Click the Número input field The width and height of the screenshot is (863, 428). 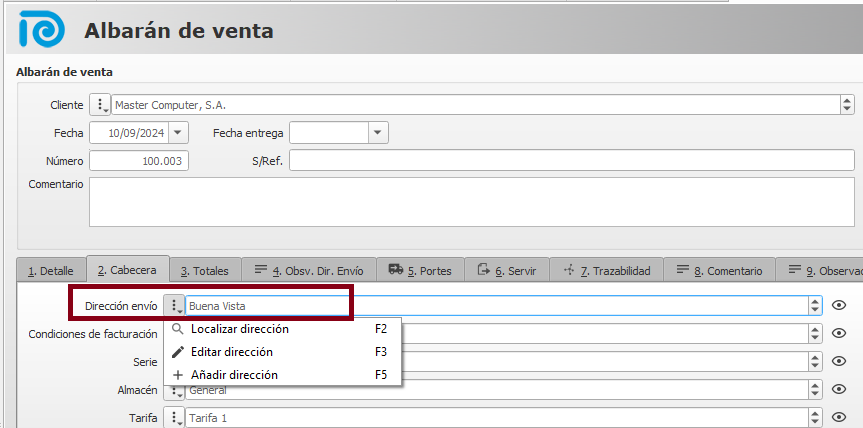click(x=139, y=161)
